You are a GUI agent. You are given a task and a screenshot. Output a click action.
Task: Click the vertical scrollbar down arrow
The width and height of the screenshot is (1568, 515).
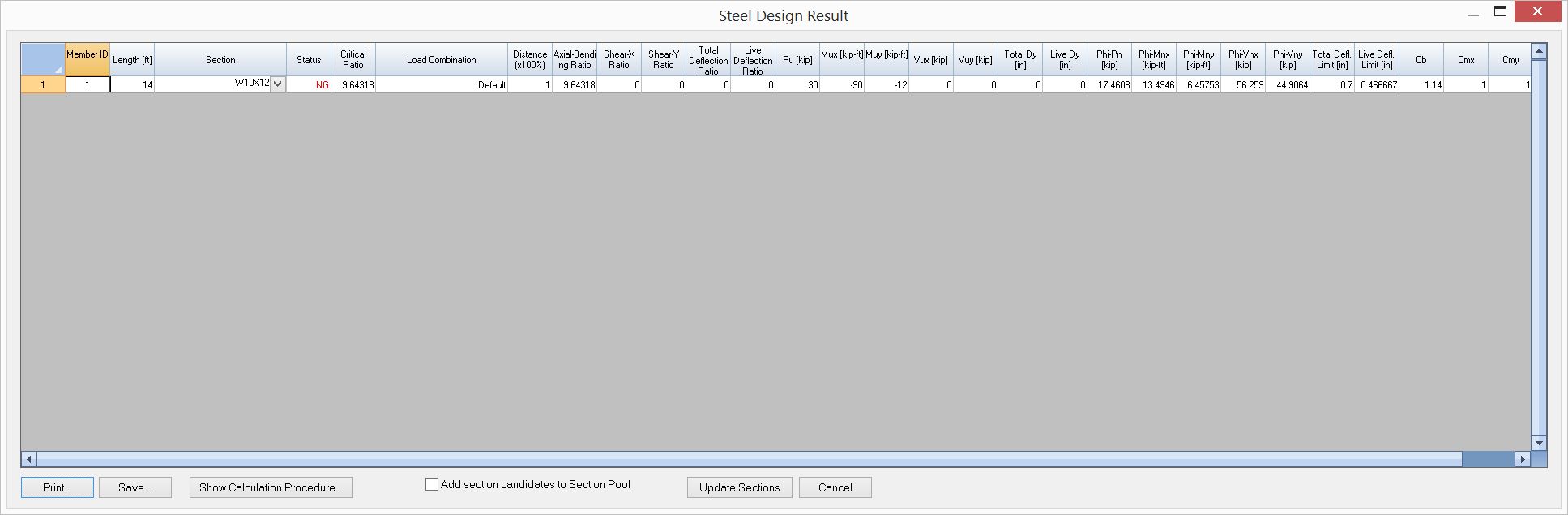[1539, 443]
